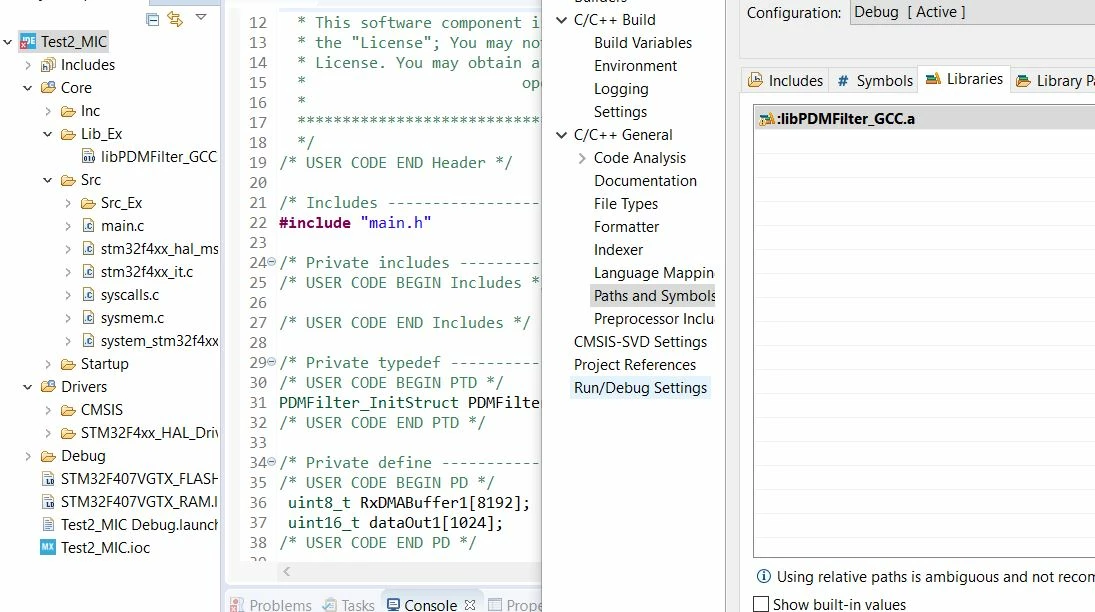Collapse the Test2_MIC project node
The image size is (1095, 612).
pos(8,42)
